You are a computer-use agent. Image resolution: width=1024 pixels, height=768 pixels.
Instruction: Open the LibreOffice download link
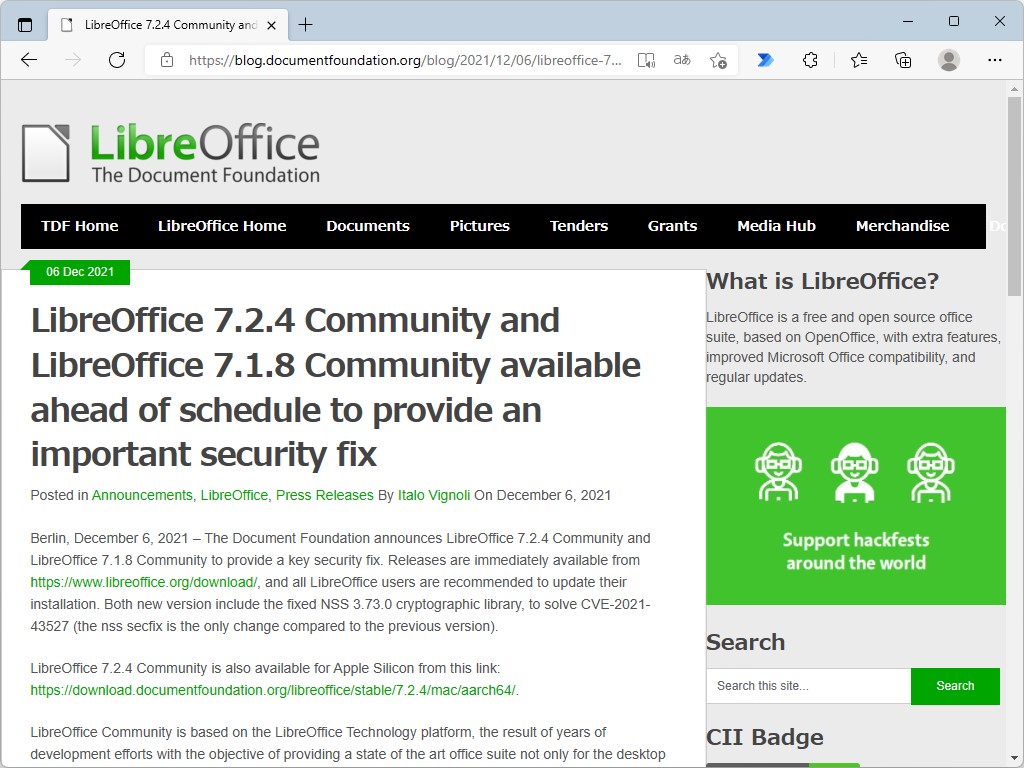click(x=143, y=582)
